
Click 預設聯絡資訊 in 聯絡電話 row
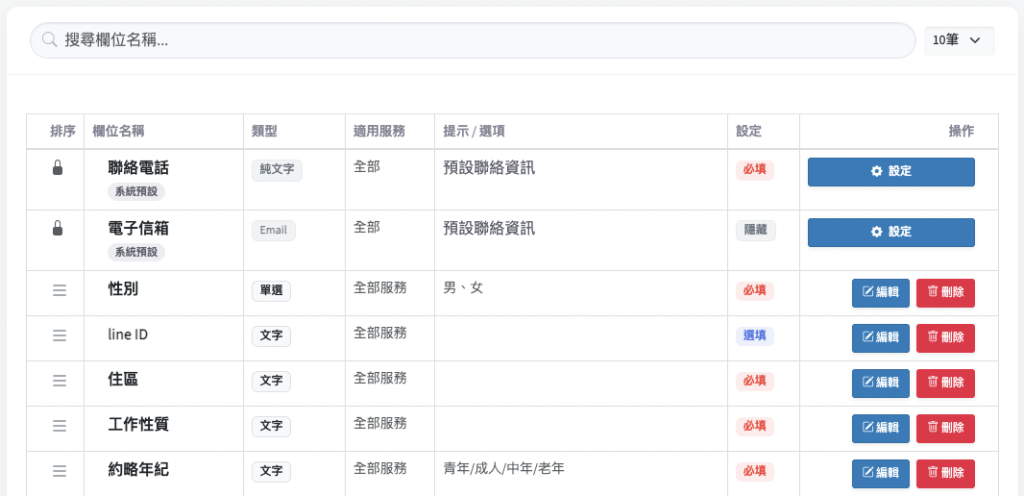tap(489, 168)
